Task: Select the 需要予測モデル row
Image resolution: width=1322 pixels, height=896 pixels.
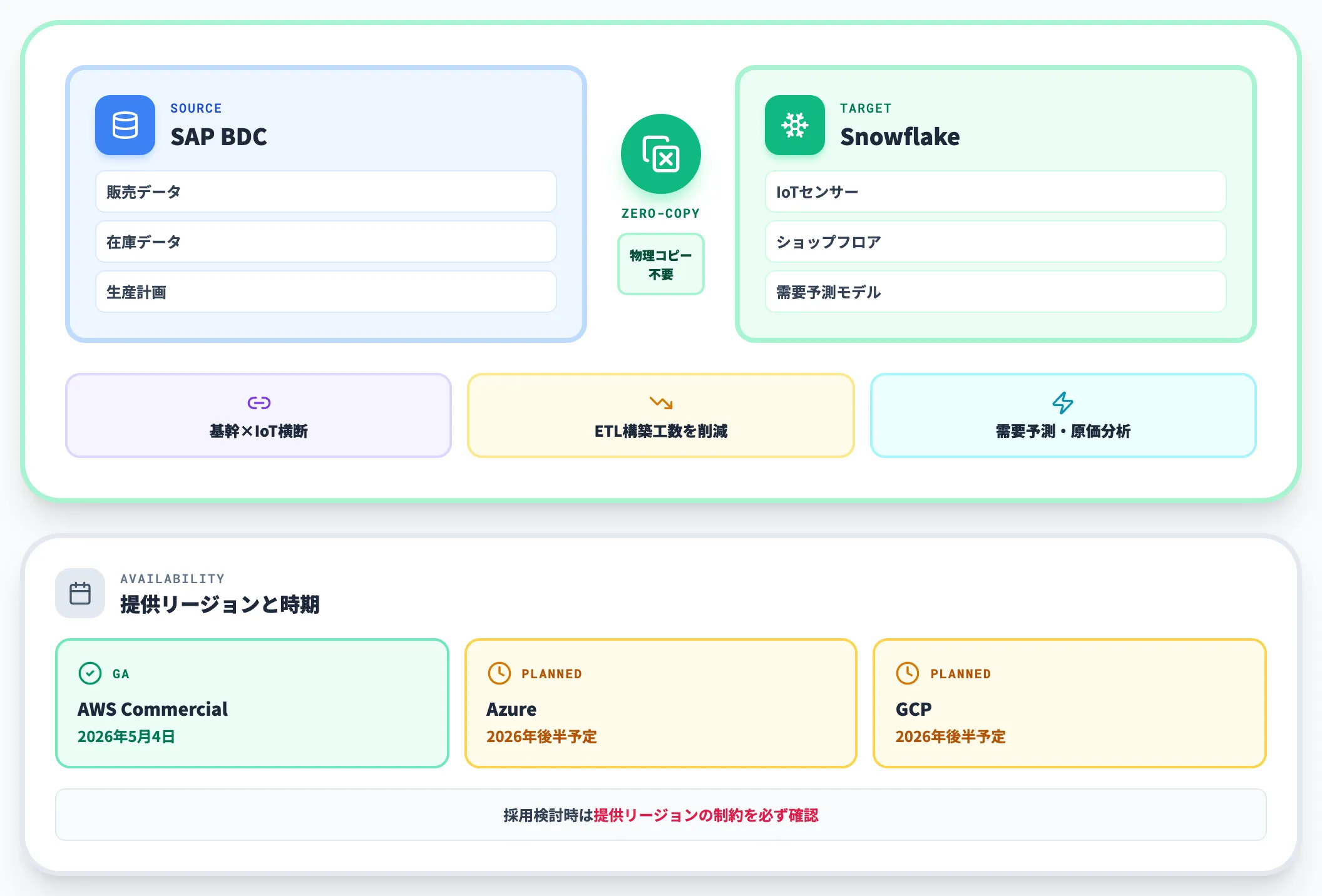Action: pos(996,292)
